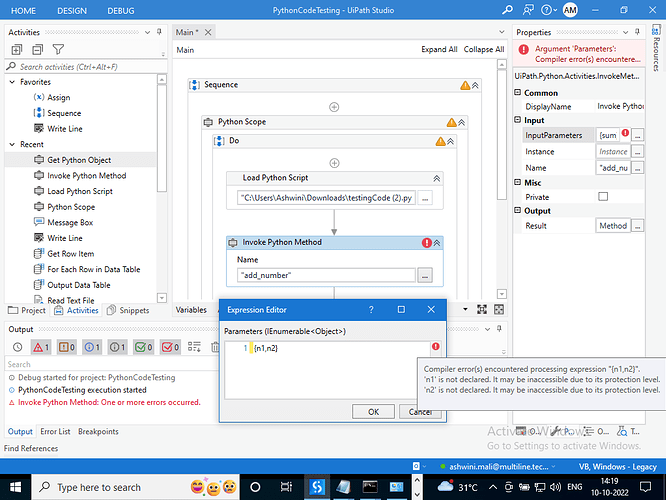Collapse the Common properties section
This screenshot has width=666, height=500.
click(517, 92)
